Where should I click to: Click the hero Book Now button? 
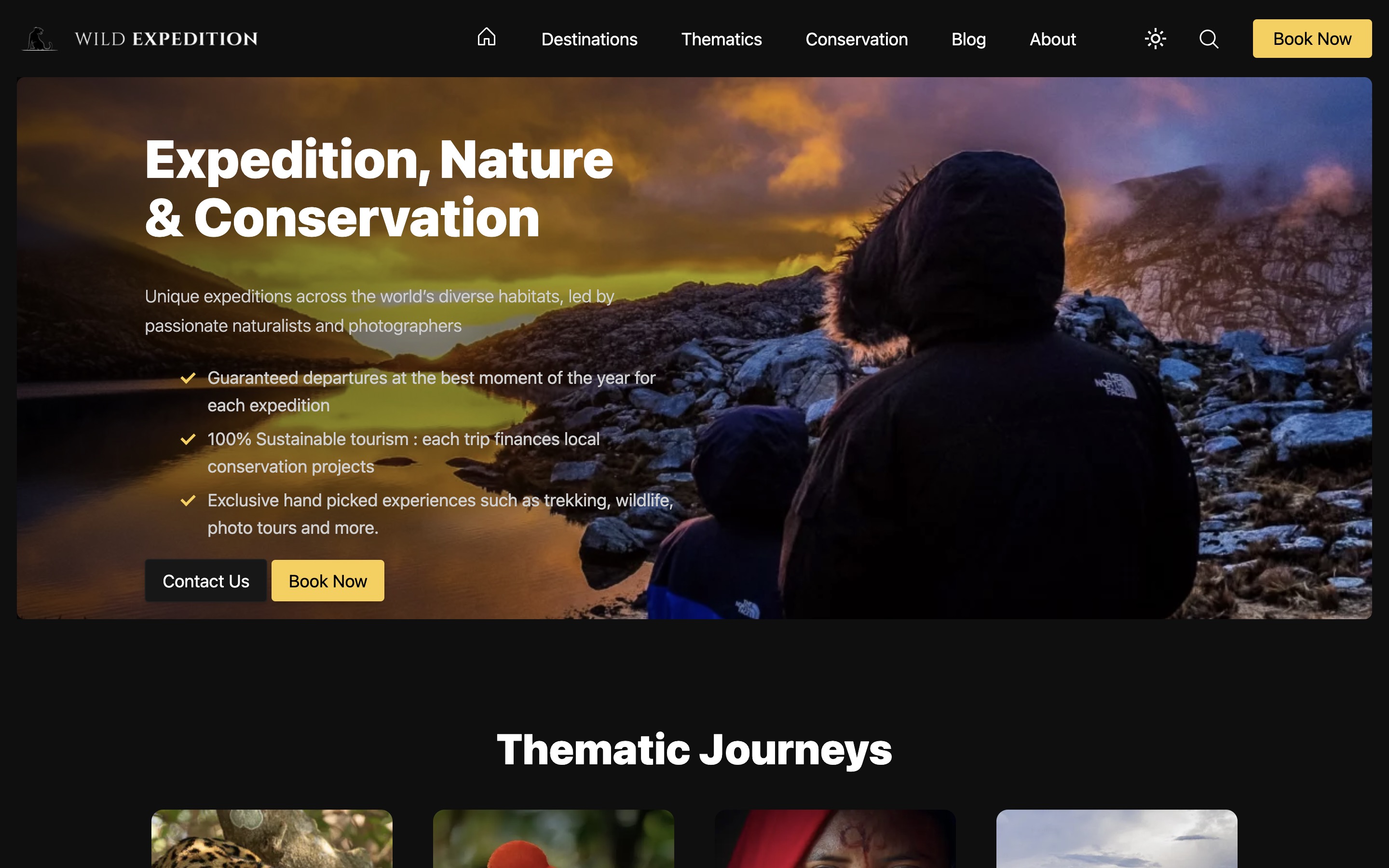point(328,581)
